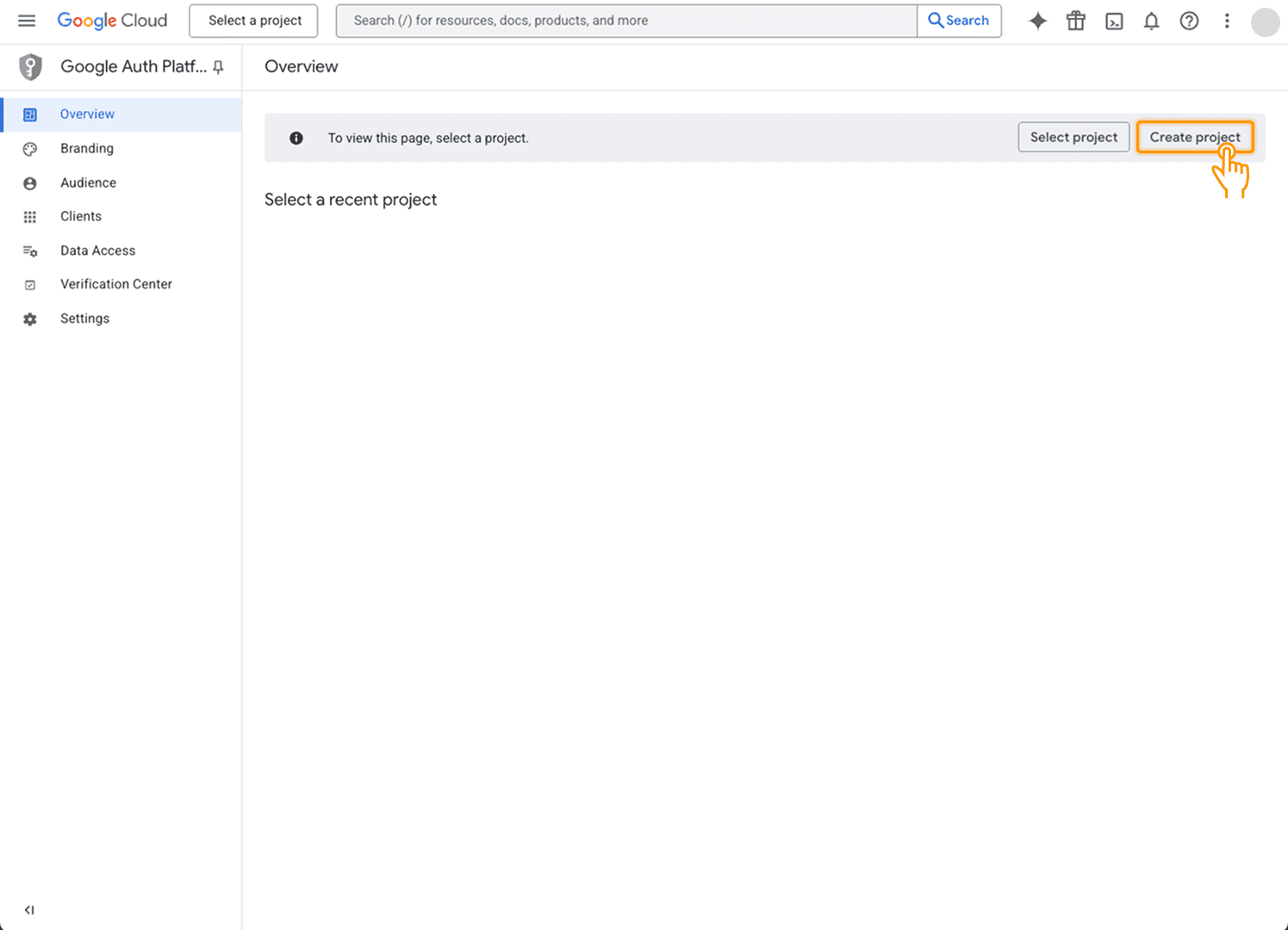Screen dimensions: 1288x930
Task: Open the three-dot more options menu
Action: tap(1227, 21)
